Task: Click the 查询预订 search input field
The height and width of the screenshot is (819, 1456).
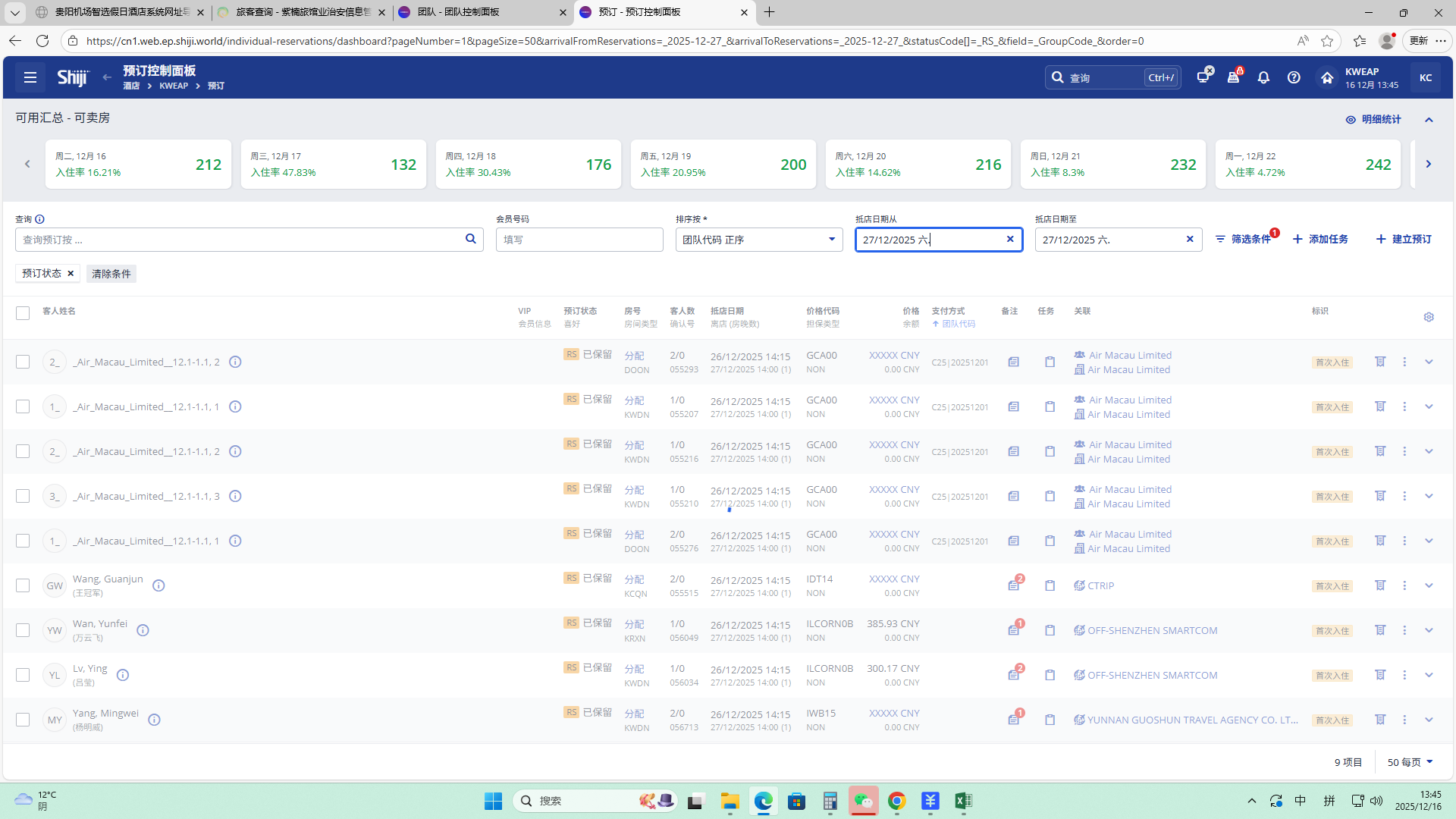Action: click(x=241, y=240)
